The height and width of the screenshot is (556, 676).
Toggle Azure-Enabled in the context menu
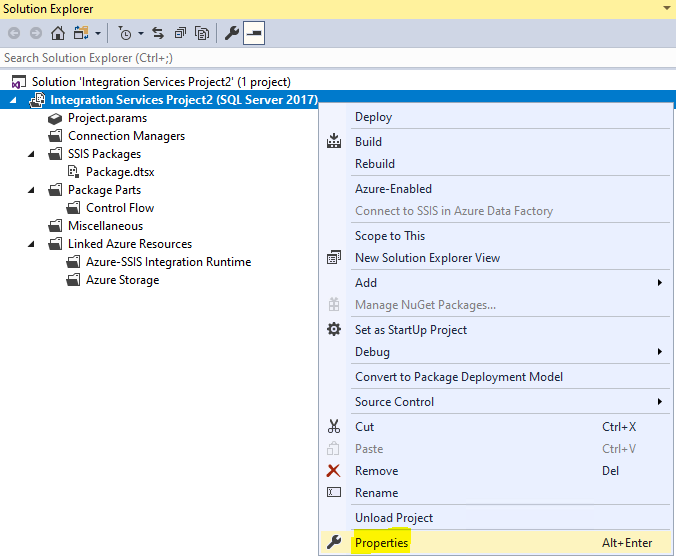tap(494, 189)
